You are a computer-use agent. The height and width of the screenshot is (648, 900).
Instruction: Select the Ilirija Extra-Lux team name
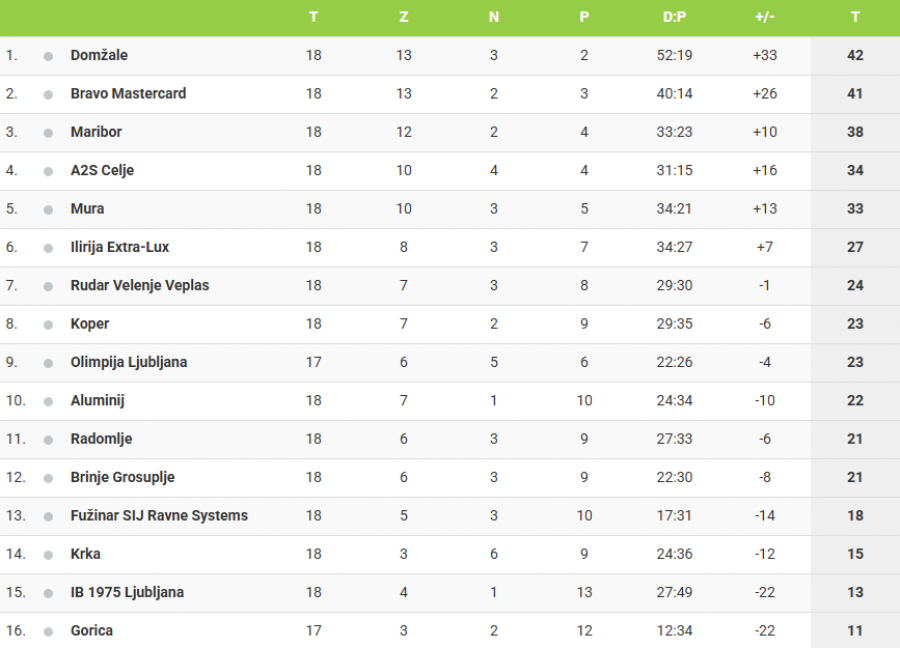[119, 247]
